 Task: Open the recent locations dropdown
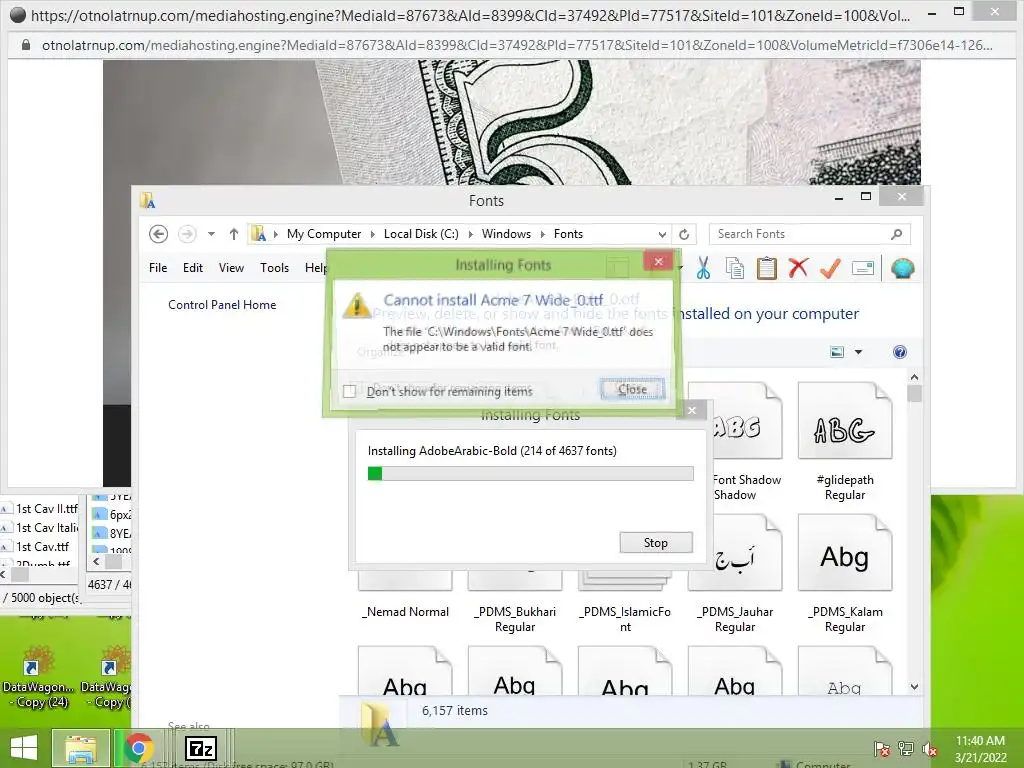coord(211,234)
